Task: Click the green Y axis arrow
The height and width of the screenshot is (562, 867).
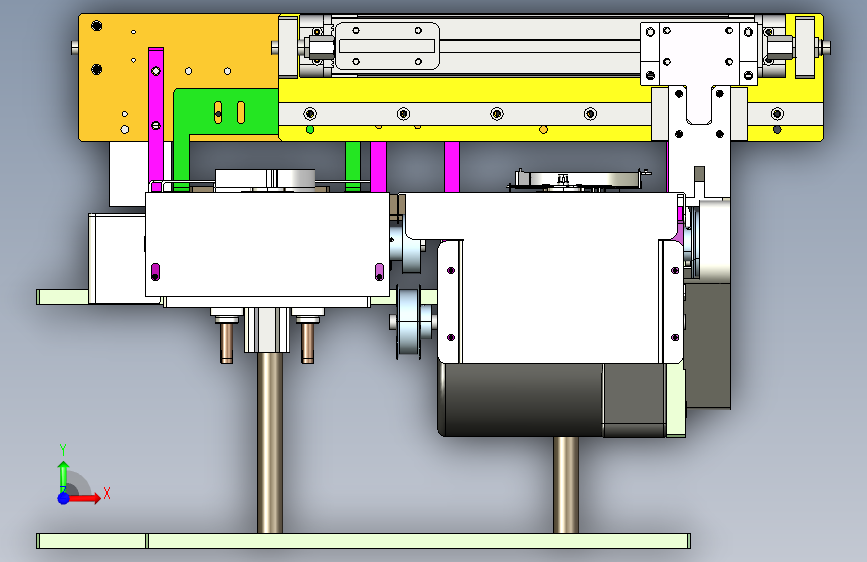Action: coord(63,476)
